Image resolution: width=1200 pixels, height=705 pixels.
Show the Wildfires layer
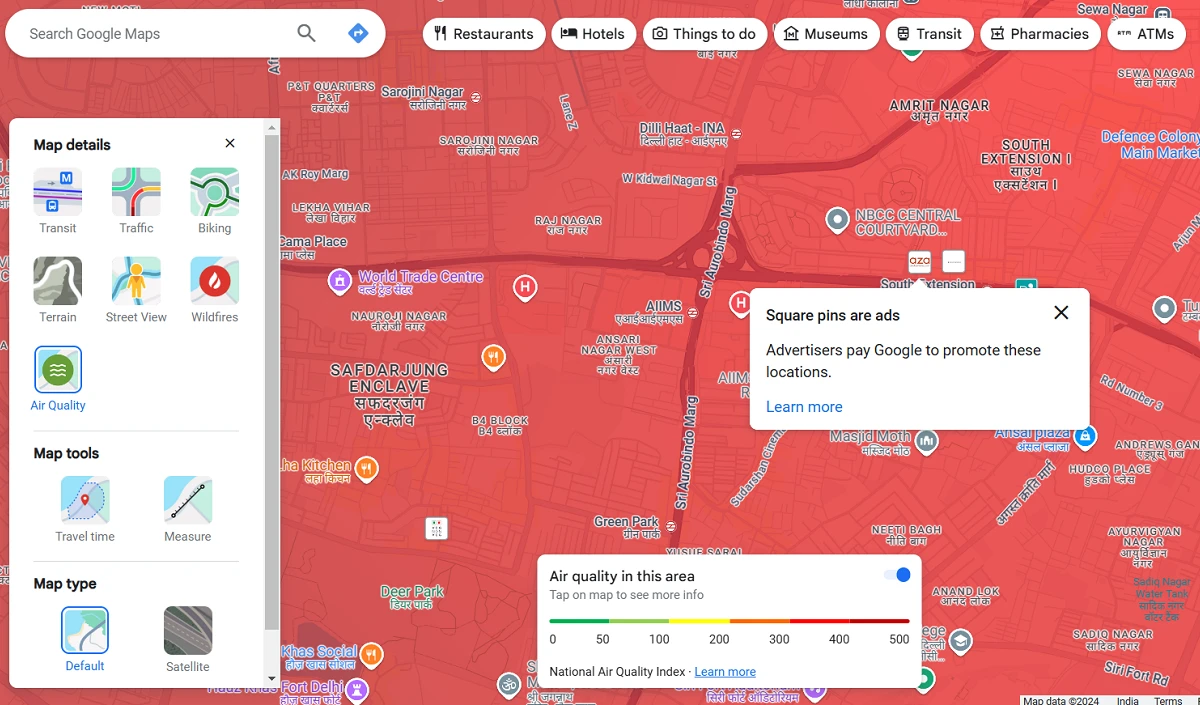pos(214,290)
